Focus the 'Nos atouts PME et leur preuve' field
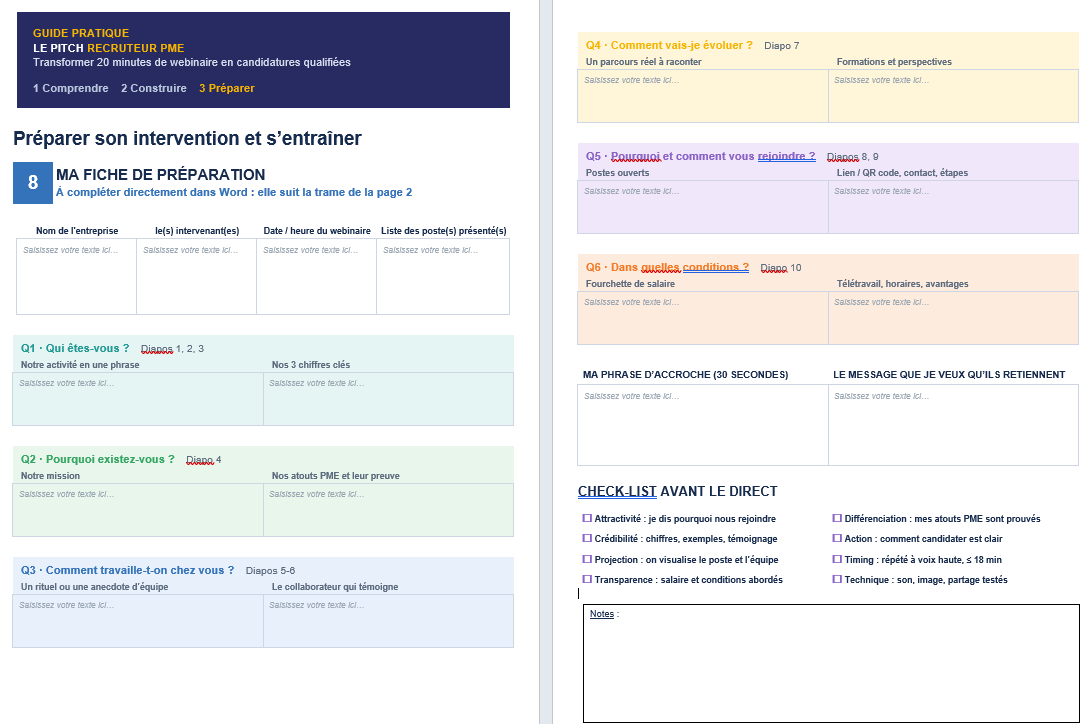The height and width of the screenshot is (724, 1084). (x=389, y=510)
